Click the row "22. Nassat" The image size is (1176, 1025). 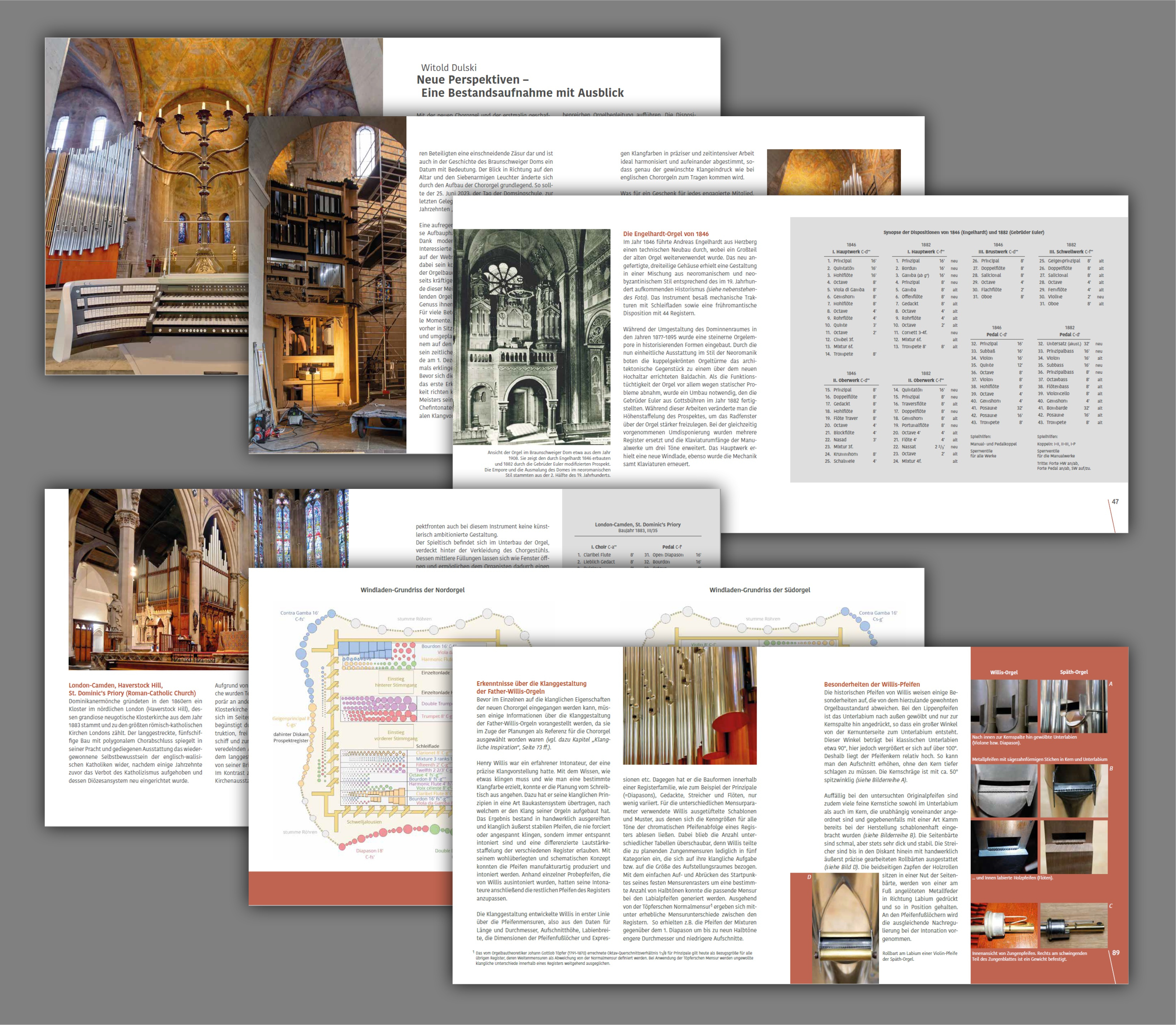click(925, 447)
